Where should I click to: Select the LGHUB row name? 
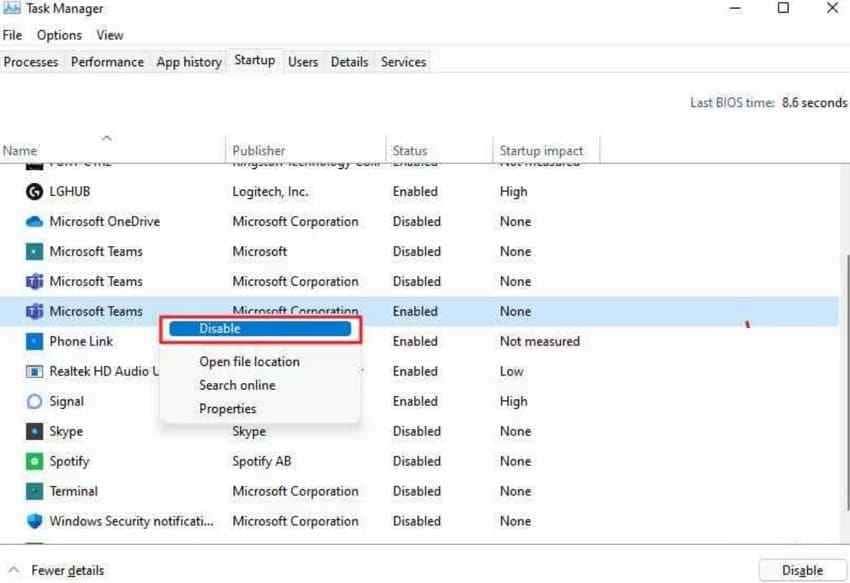70,191
